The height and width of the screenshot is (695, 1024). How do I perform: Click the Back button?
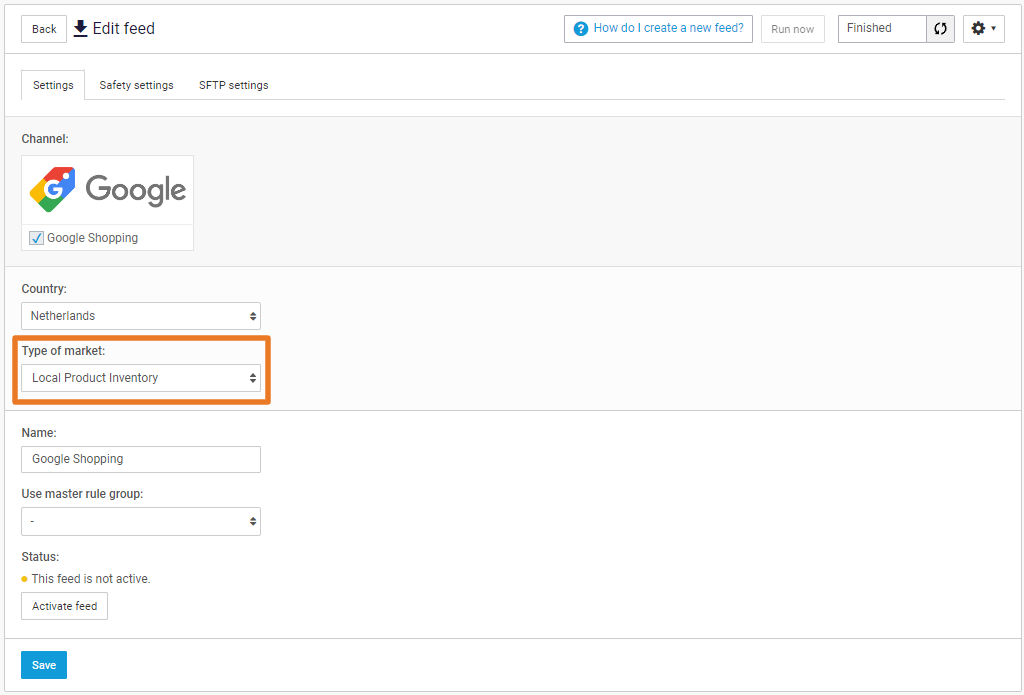point(44,29)
